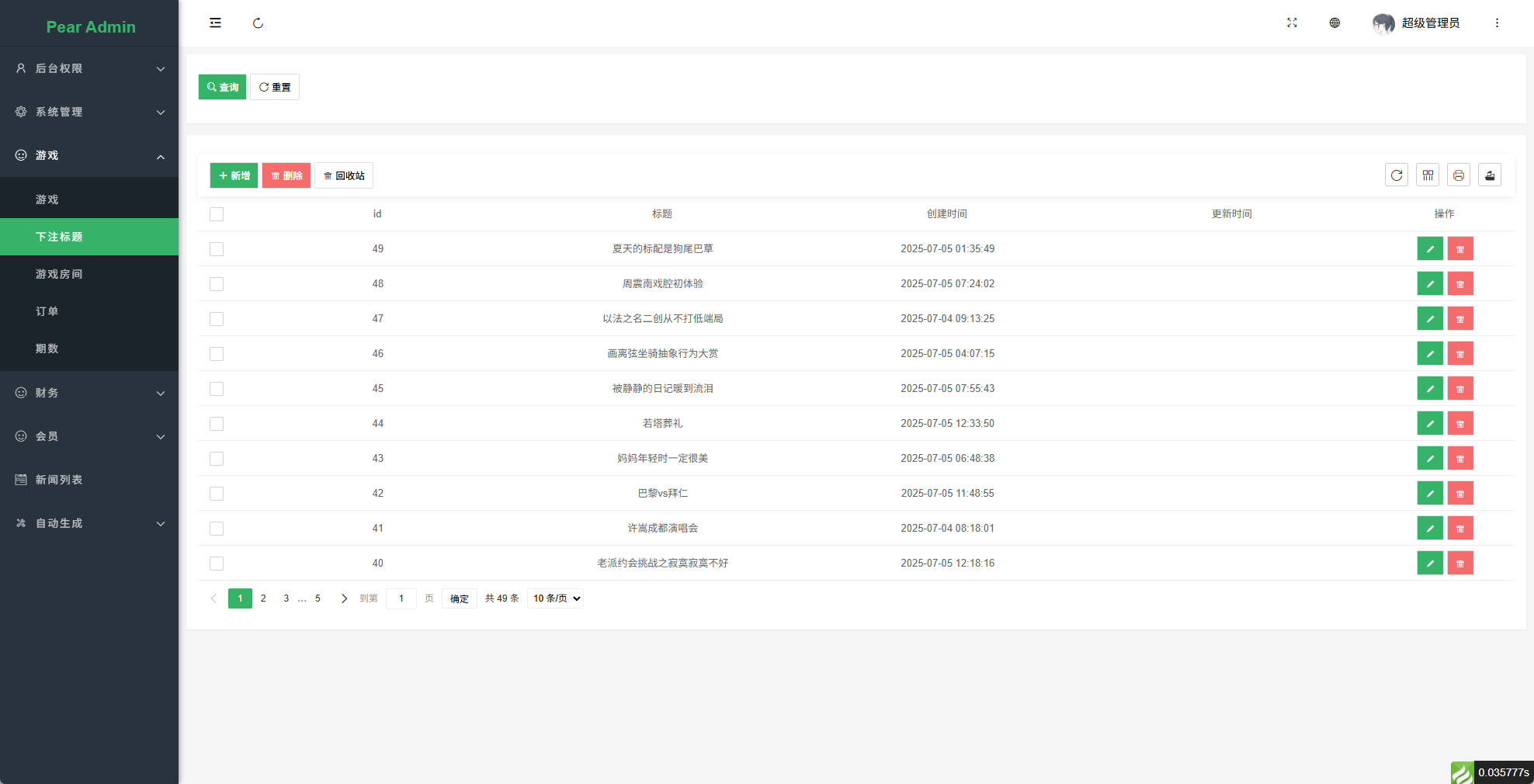Click the page number jump input field
Viewport: 1534px width, 784px height.
pyautogui.click(x=401, y=598)
